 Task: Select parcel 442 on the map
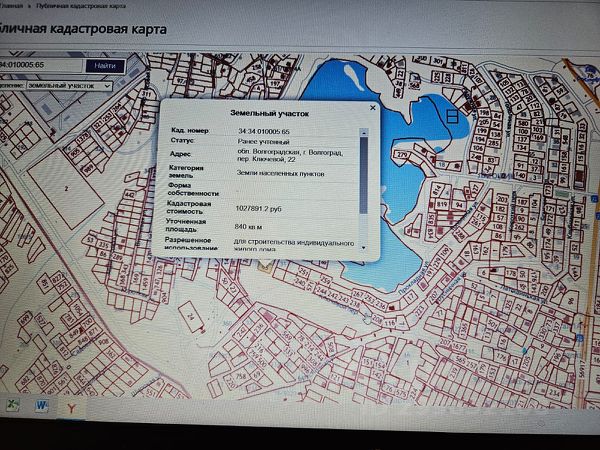(x=130, y=195)
